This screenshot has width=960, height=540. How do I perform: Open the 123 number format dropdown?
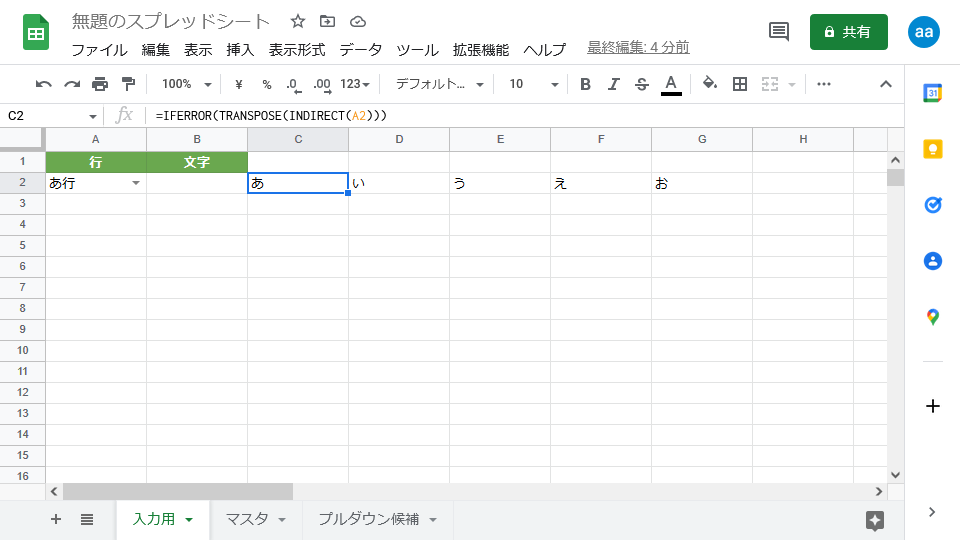point(355,84)
